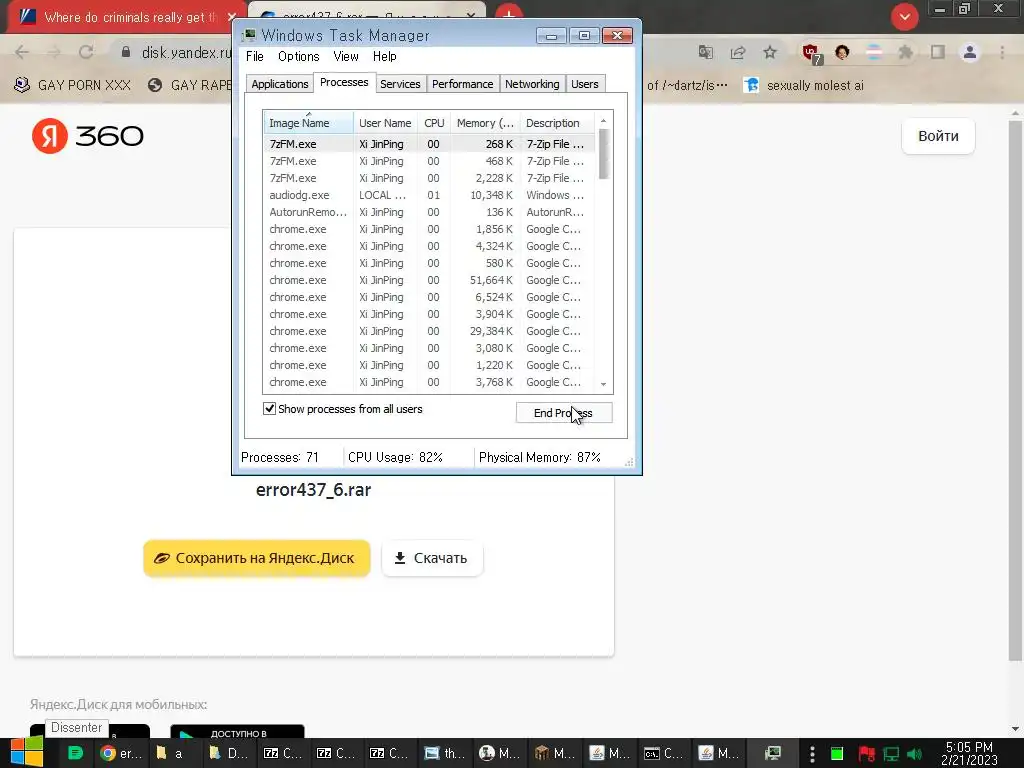Select the chrome.exe row using 580 K

pyautogui.click(x=429, y=263)
